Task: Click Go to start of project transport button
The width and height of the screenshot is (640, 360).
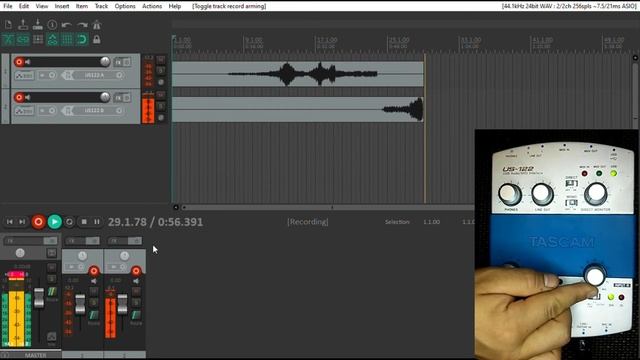Action: pos(9,222)
